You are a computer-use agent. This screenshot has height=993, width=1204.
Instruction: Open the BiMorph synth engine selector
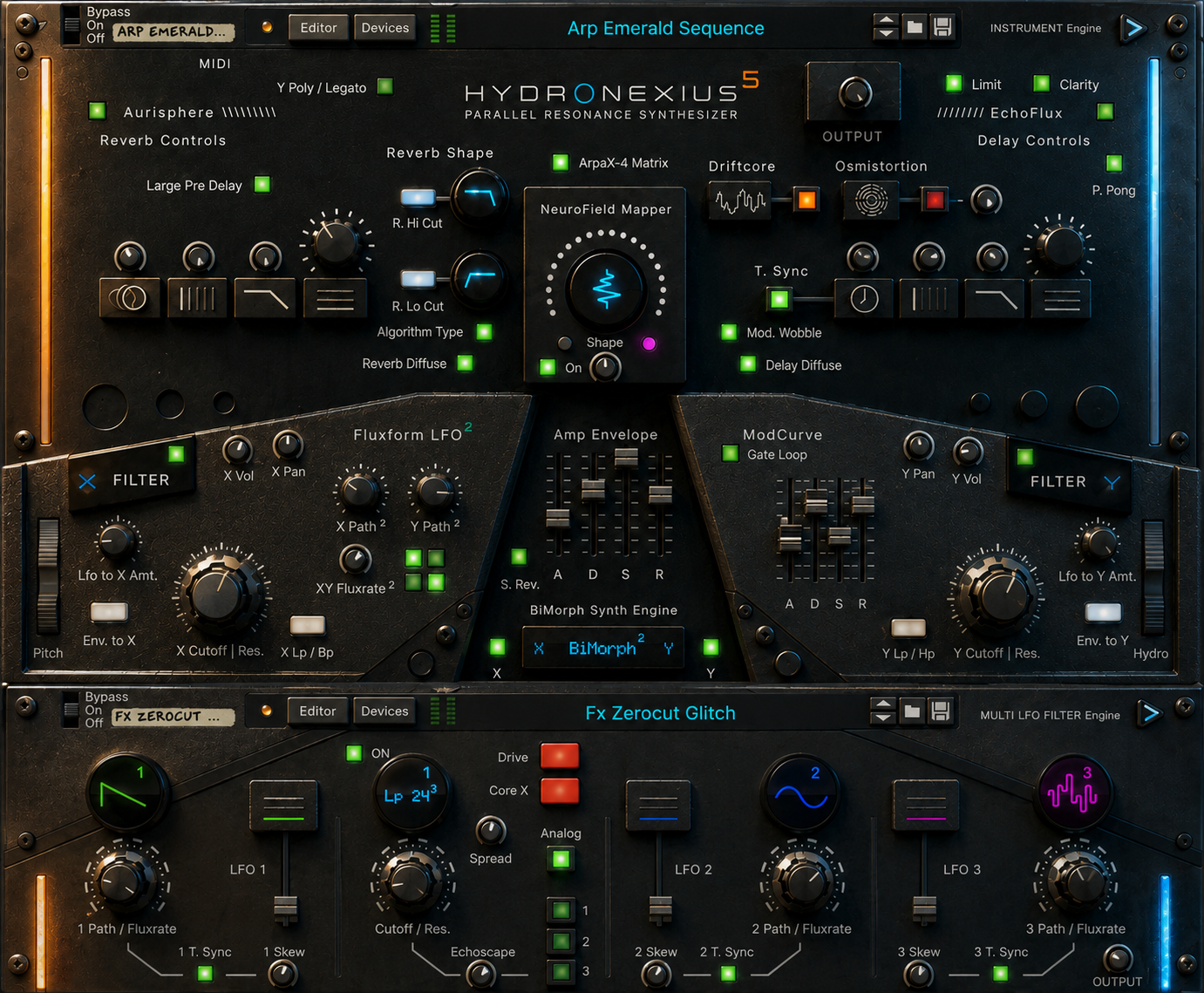603,648
